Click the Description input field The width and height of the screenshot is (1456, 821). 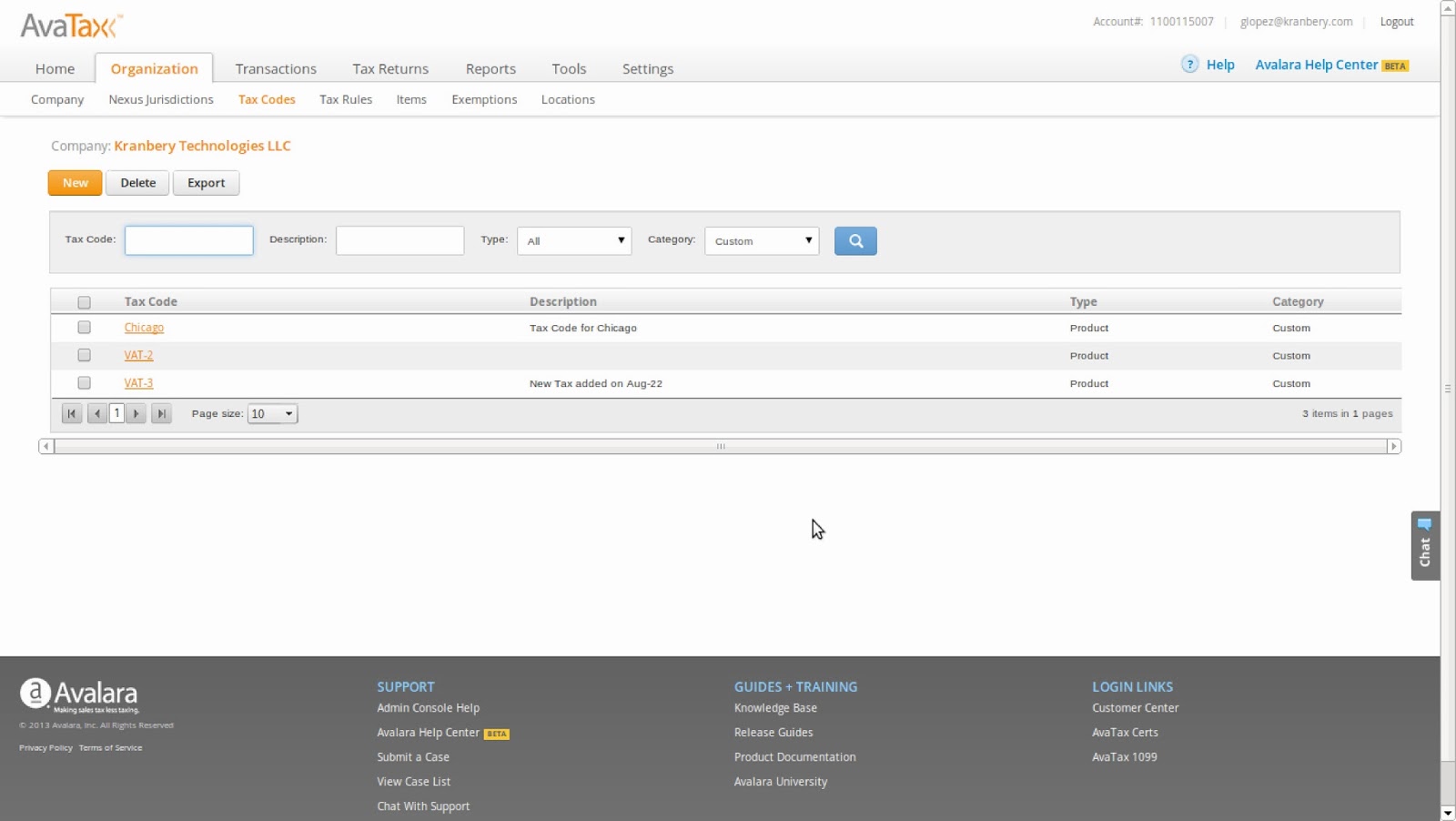pyautogui.click(x=400, y=240)
